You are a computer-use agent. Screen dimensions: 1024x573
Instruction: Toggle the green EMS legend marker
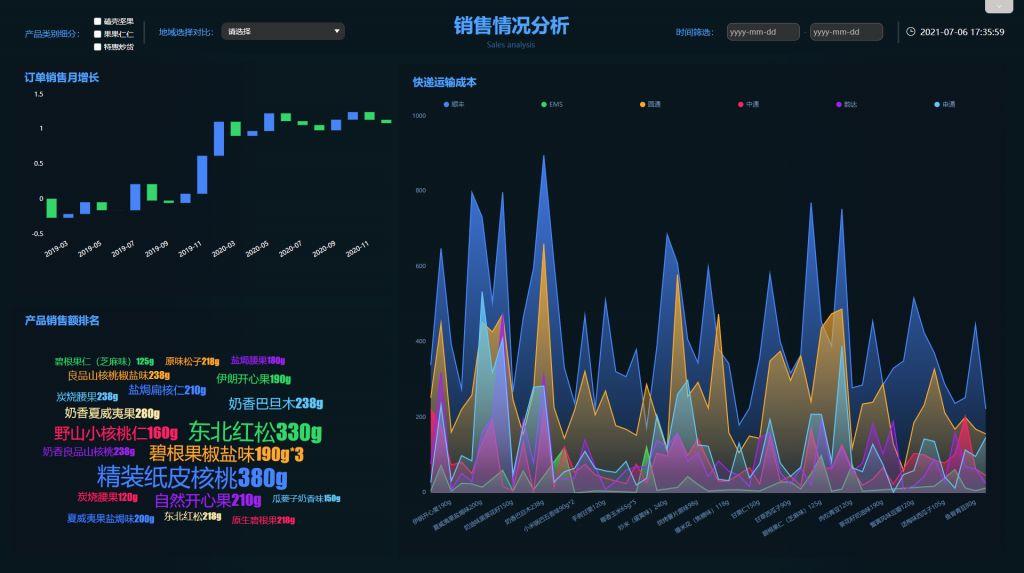click(544, 105)
